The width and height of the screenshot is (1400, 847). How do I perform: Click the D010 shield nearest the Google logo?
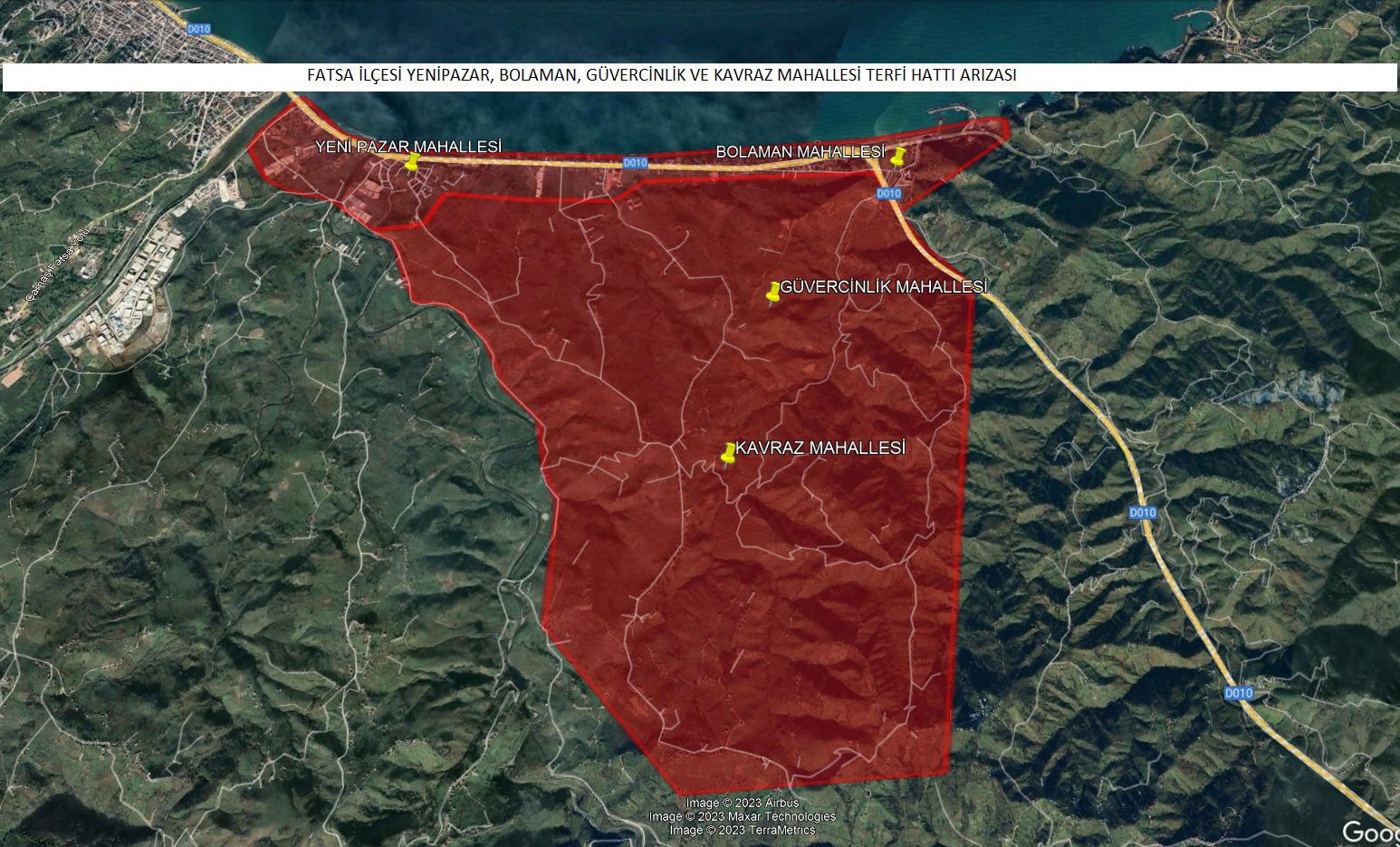point(1238,693)
